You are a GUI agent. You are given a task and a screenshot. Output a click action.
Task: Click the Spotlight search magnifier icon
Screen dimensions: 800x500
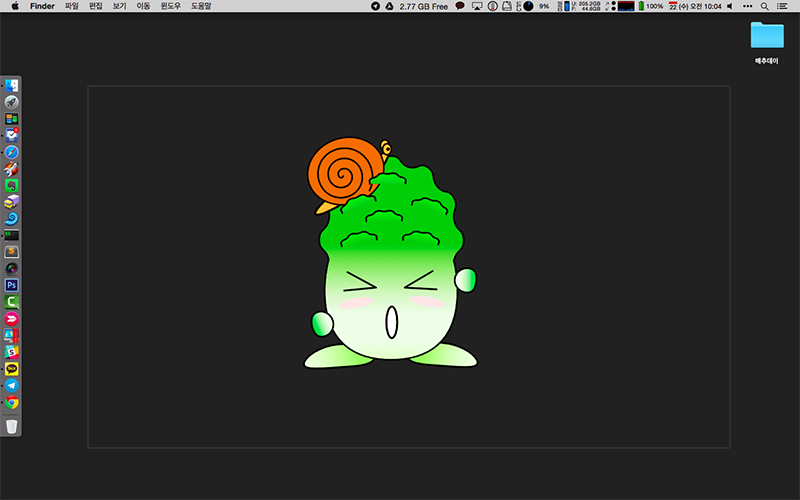pyautogui.click(x=765, y=6)
